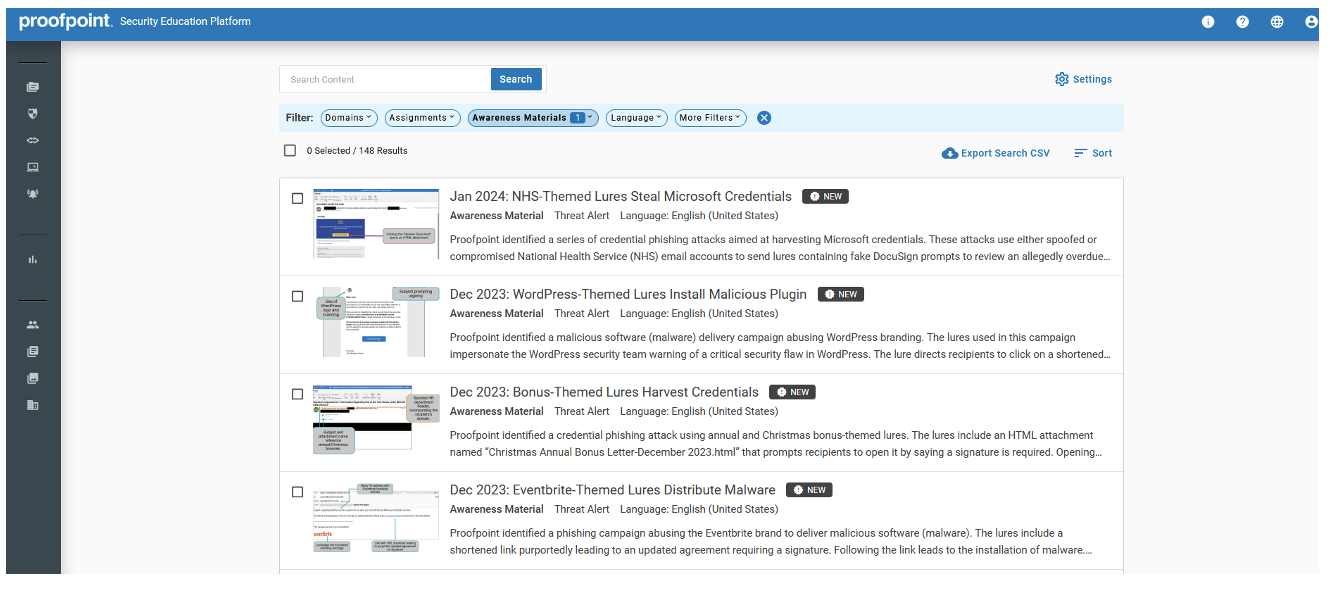Click the building company sidebar icon
The height and width of the screenshot is (592, 1330).
33,405
